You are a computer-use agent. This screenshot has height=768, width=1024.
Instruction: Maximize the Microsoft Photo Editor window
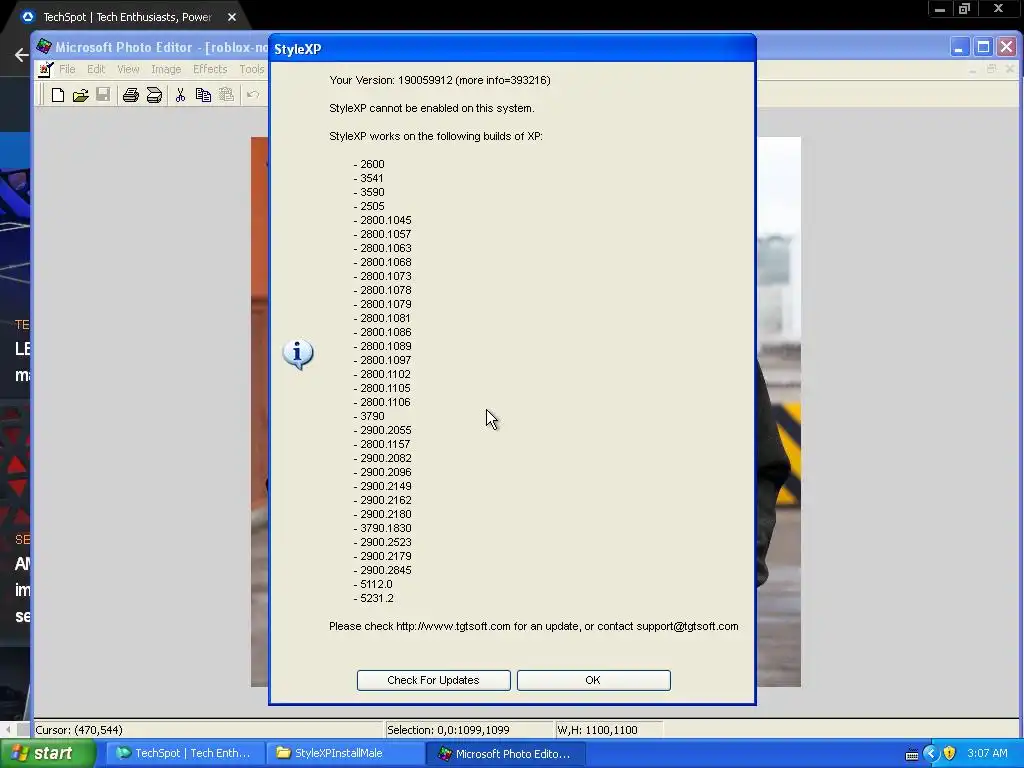tap(983, 47)
